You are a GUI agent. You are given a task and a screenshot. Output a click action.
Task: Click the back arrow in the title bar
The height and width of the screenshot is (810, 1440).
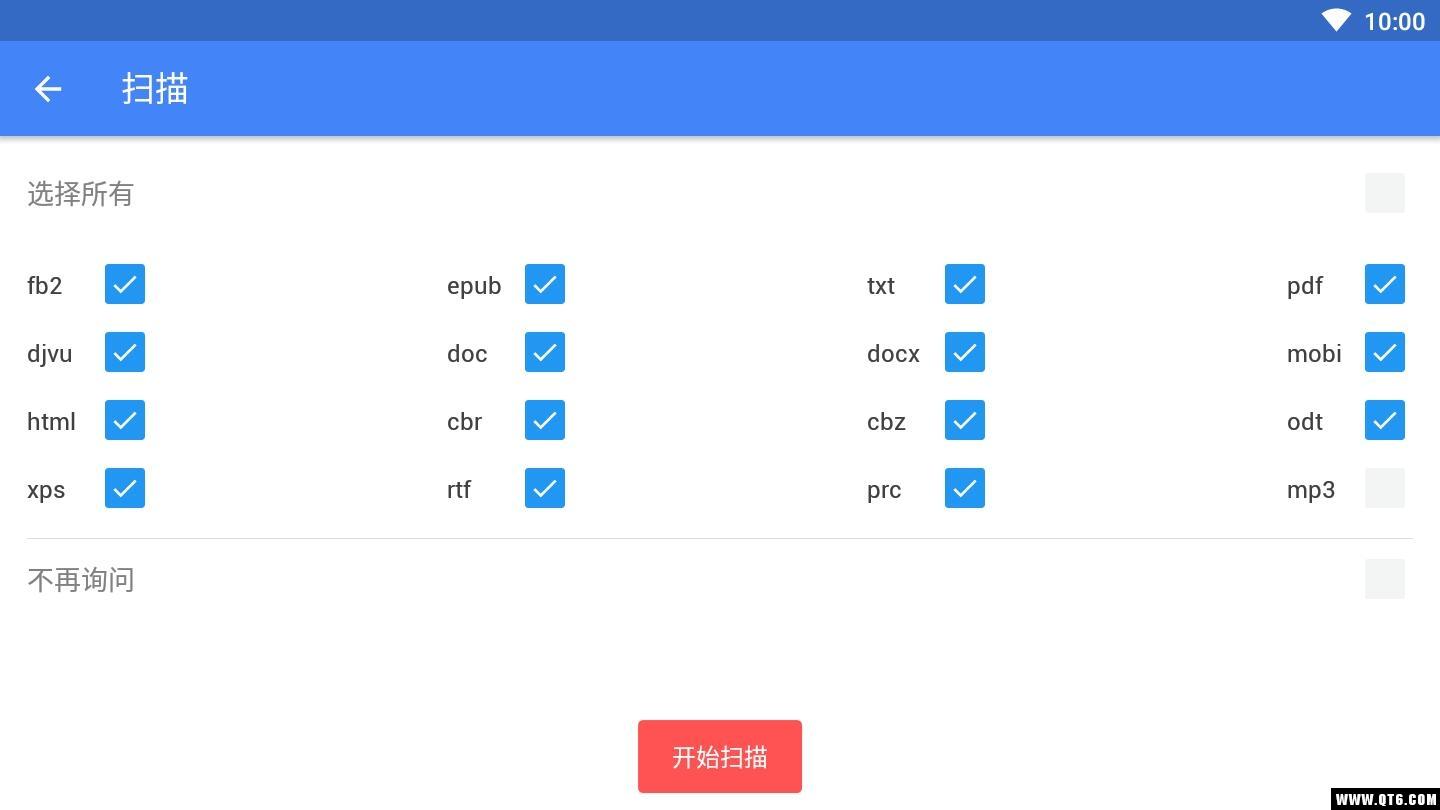[x=47, y=89]
